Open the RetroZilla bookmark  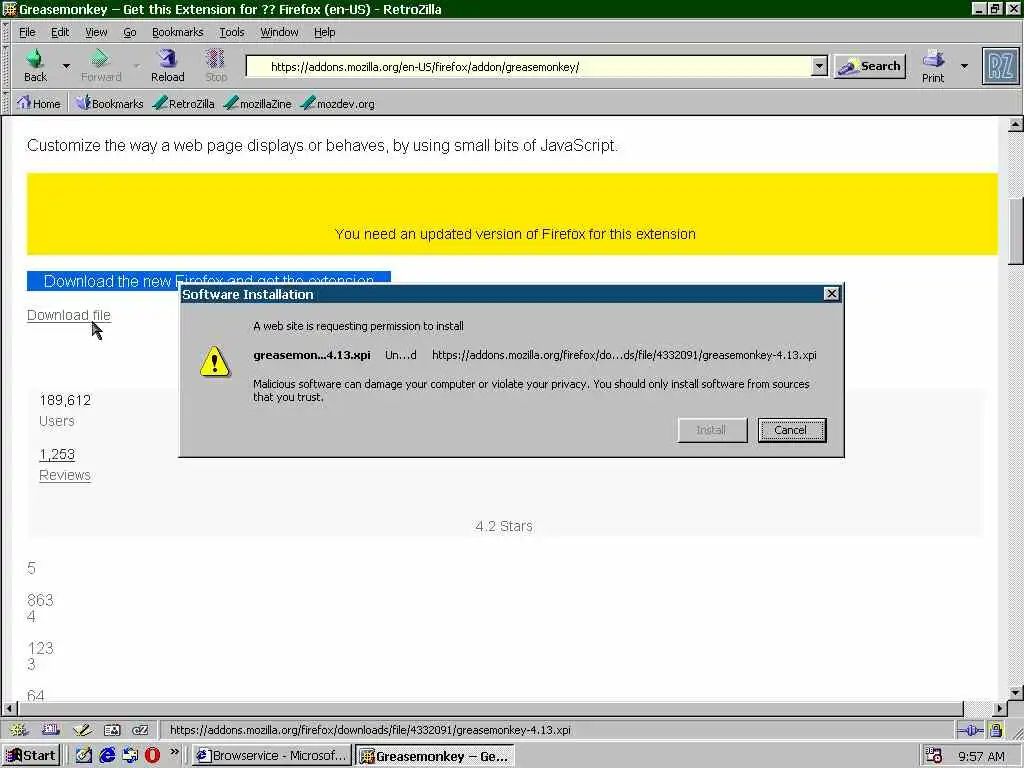[x=184, y=103]
